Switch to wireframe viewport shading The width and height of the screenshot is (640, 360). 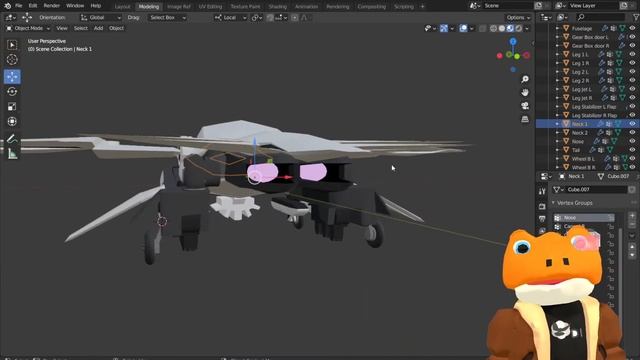tap(493, 28)
